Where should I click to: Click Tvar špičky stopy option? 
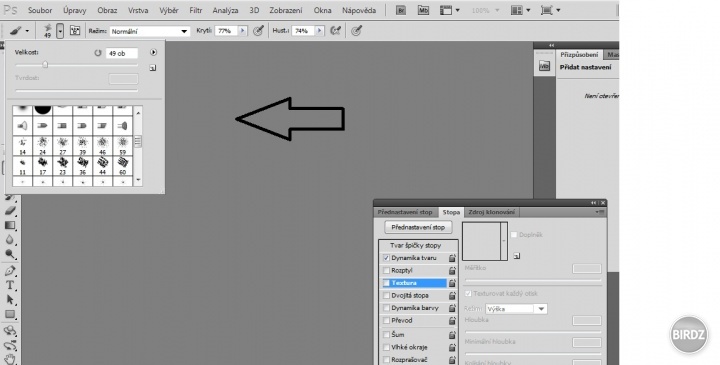[415, 246]
